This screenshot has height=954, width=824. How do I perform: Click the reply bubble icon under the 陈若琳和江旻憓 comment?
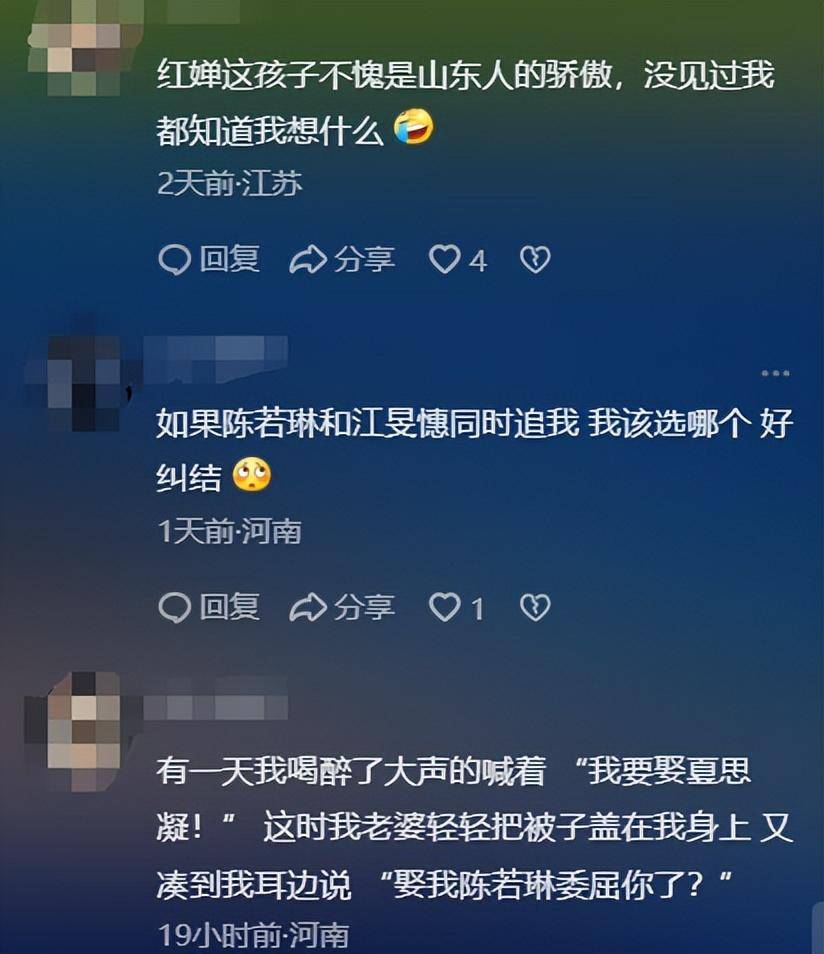coord(175,608)
